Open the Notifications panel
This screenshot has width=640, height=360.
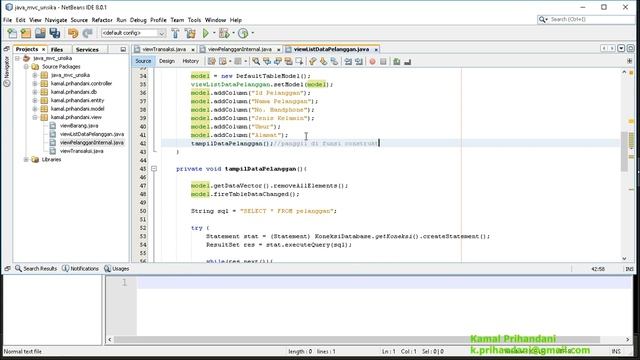[80, 269]
